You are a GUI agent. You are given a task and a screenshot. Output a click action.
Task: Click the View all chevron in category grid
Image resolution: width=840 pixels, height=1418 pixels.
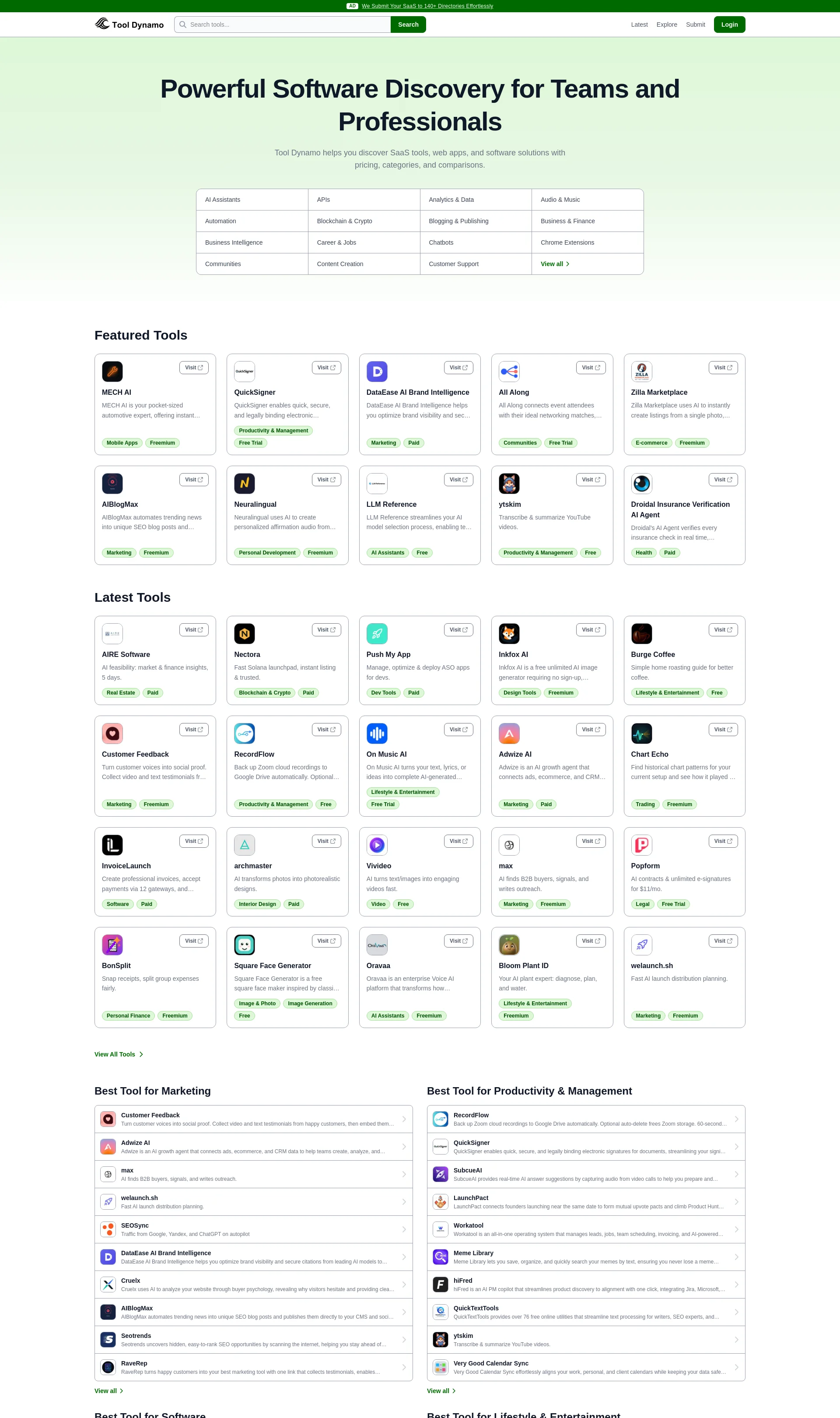568,264
